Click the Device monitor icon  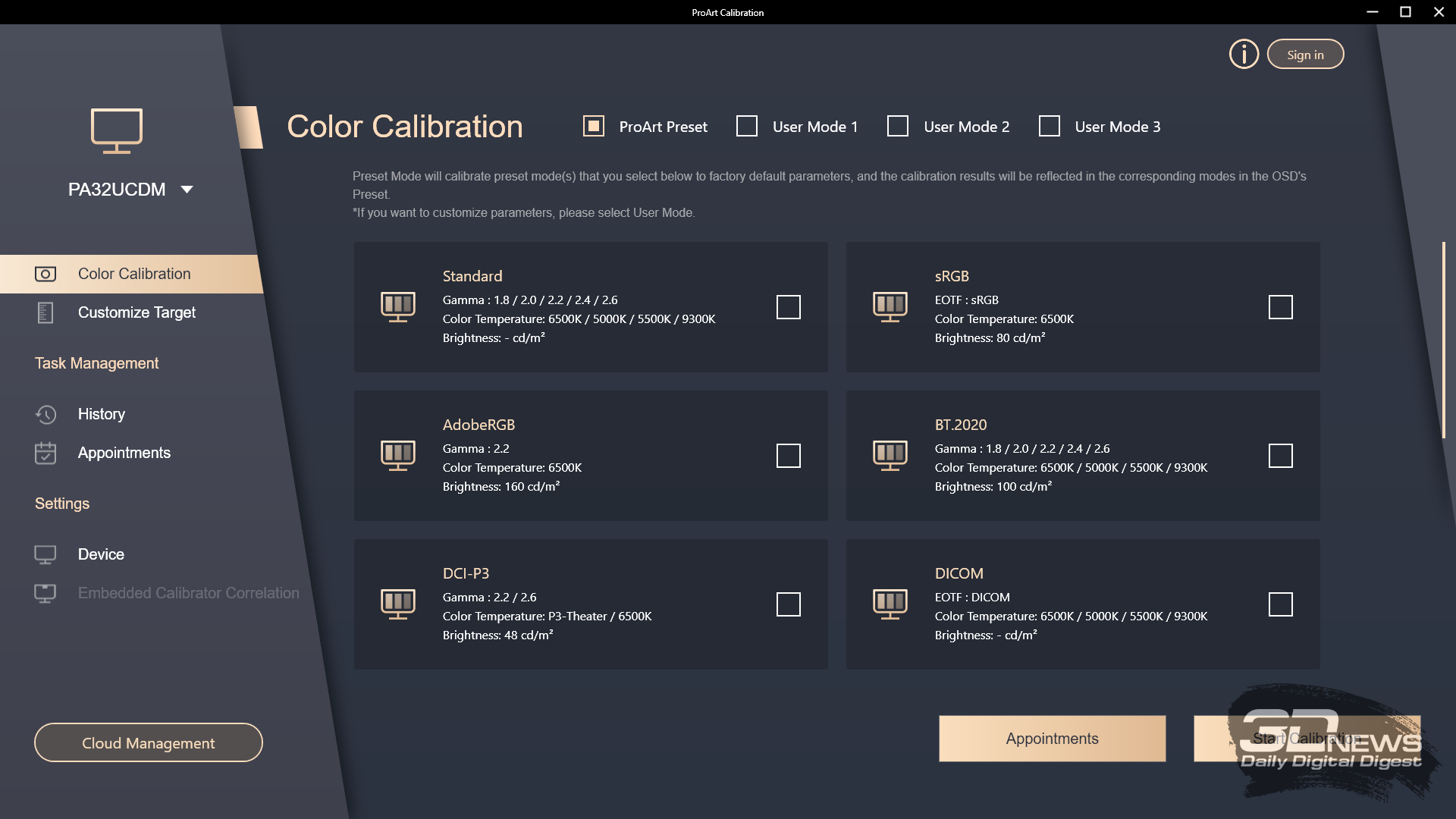[45, 554]
